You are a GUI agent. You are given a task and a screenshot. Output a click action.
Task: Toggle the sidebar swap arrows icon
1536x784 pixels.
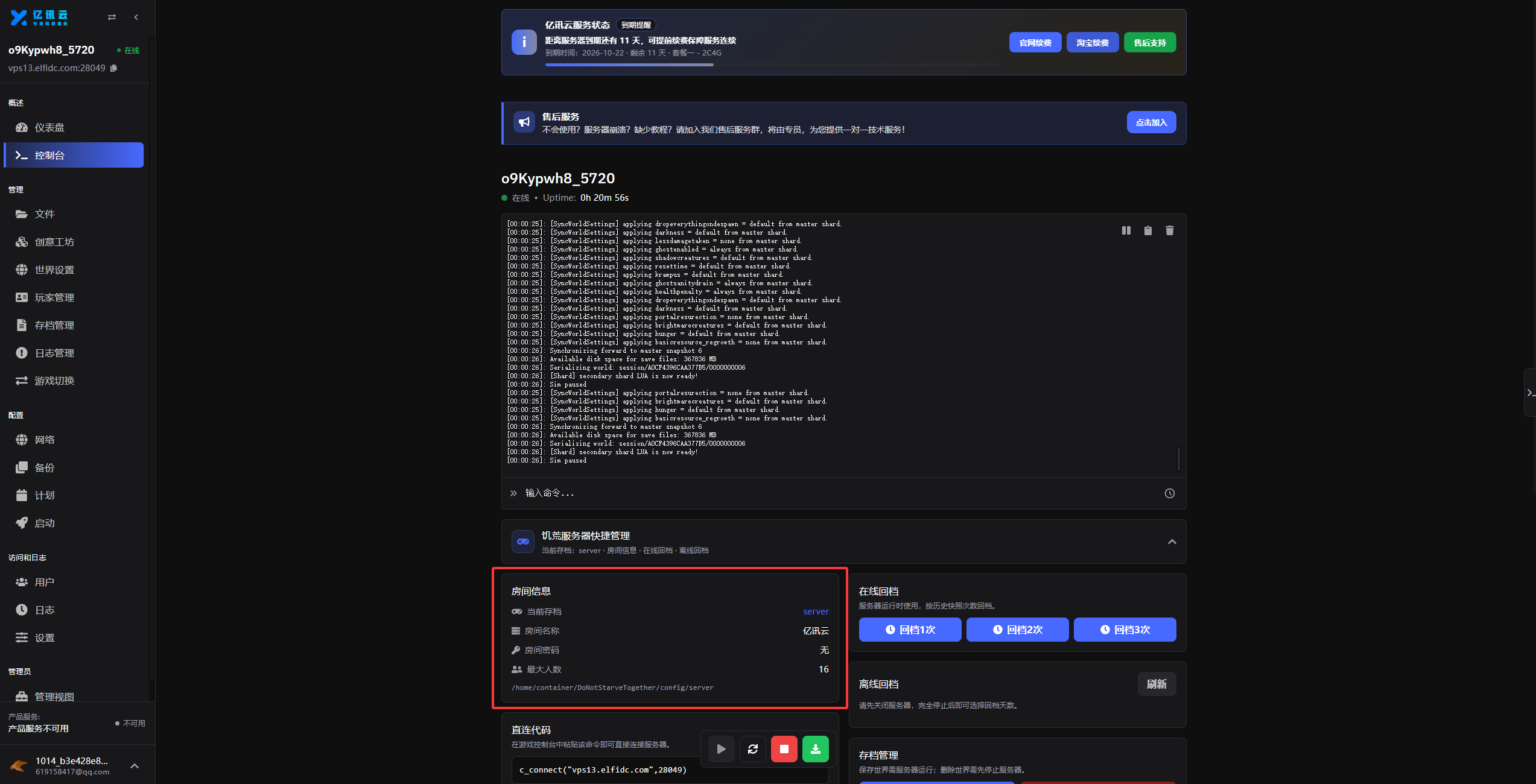112,17
